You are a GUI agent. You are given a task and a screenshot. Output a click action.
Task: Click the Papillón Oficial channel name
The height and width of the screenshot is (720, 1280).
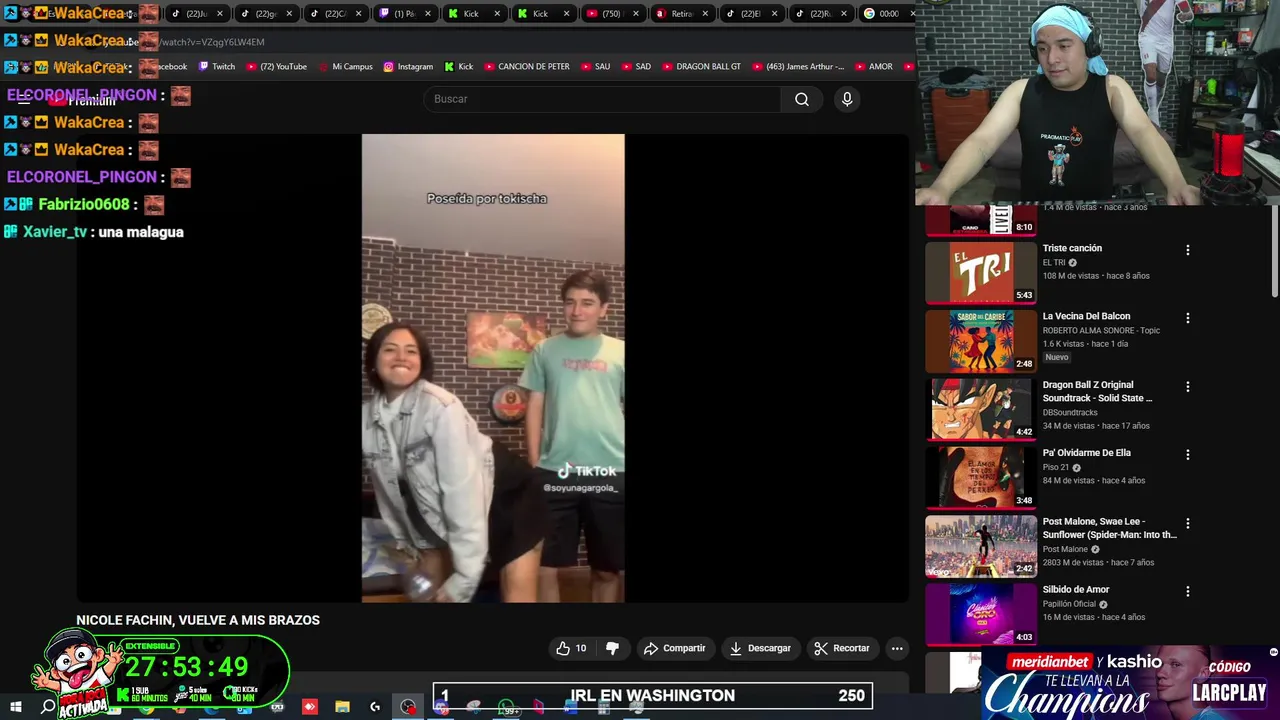1069,604
